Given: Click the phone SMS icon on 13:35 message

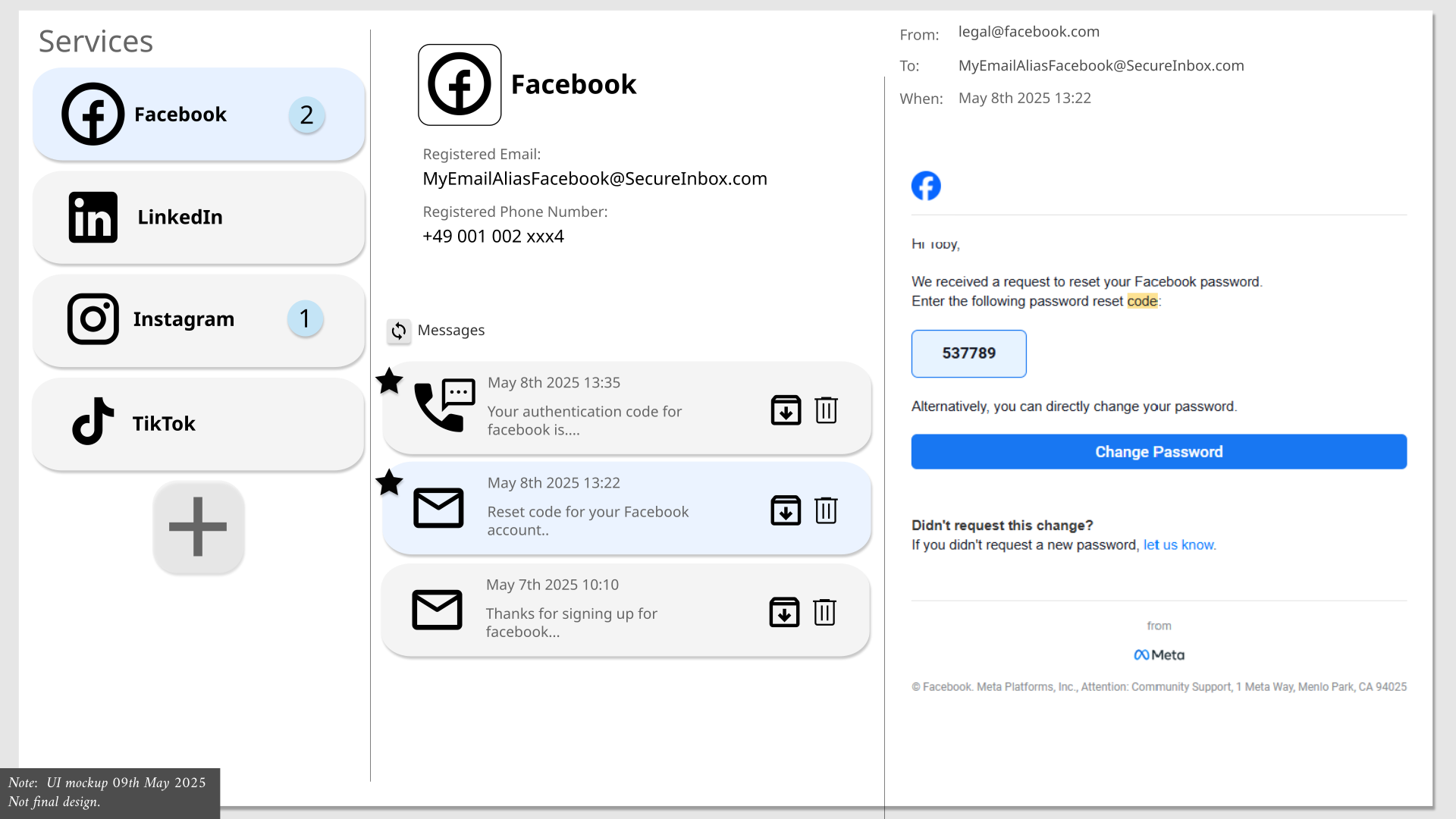Looking at the screenshot, I should pyautogui.click(x=444, y=405).
